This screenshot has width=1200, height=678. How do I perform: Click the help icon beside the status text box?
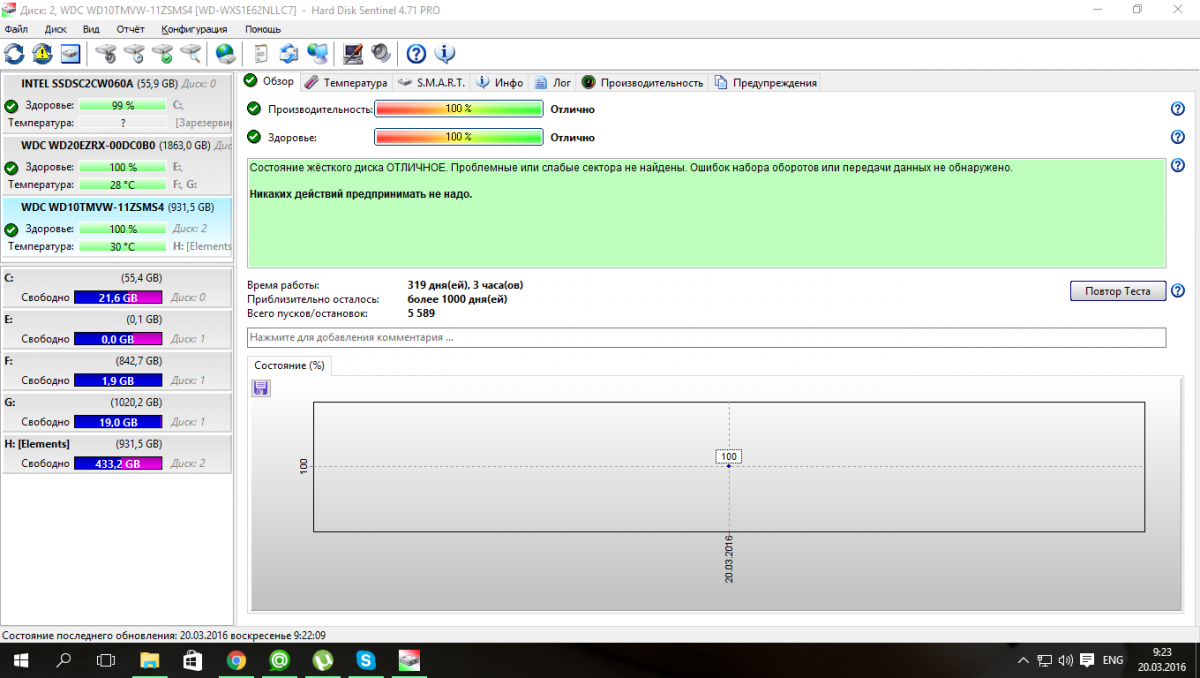pyautogui.click(x=1178, y=165)
